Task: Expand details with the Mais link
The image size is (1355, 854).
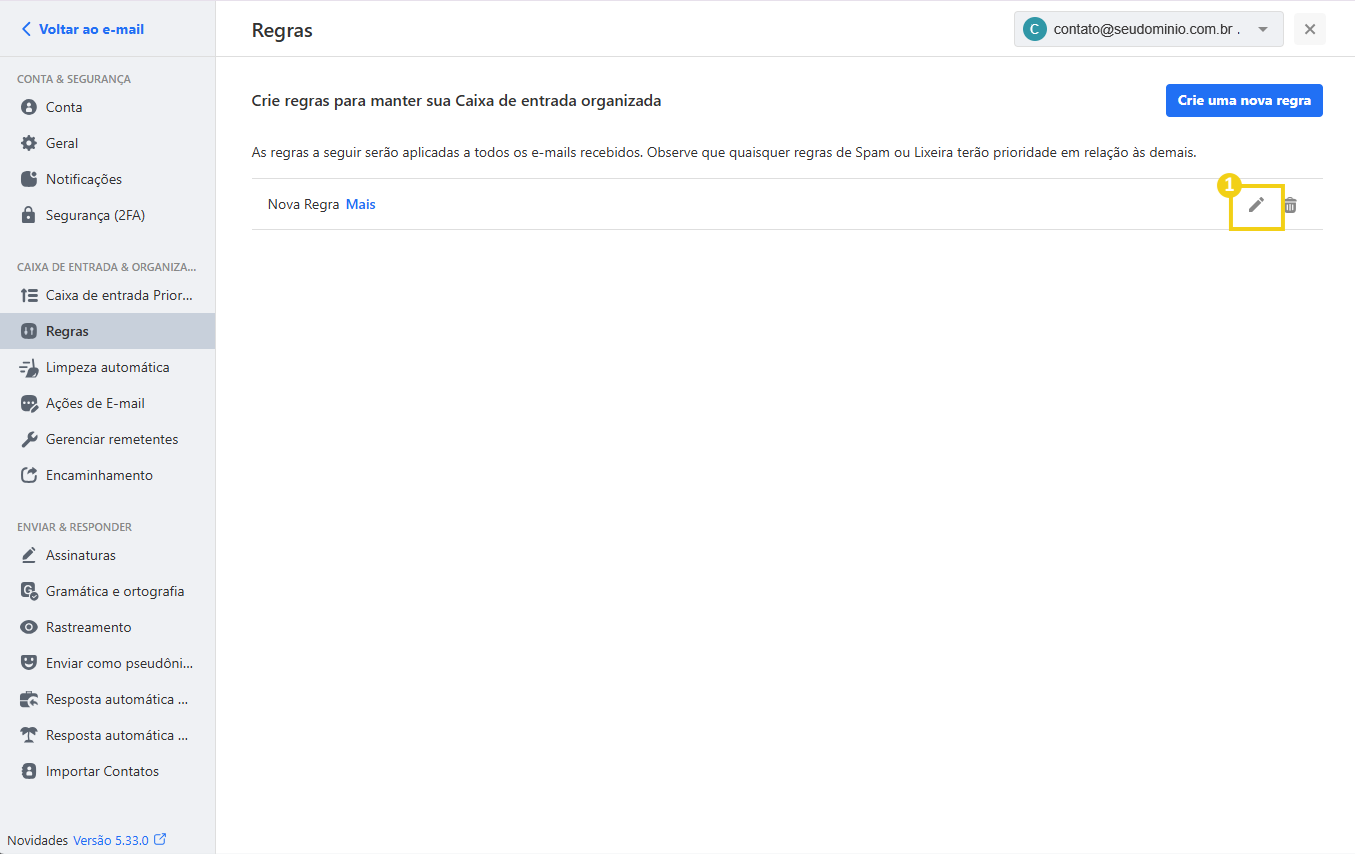Action: pos(360,204)
